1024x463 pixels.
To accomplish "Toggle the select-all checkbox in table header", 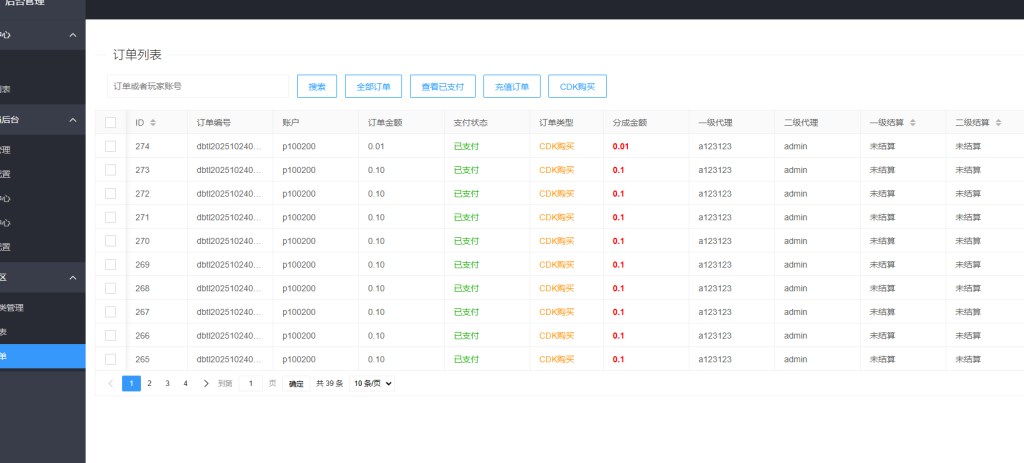I will 110,122.
